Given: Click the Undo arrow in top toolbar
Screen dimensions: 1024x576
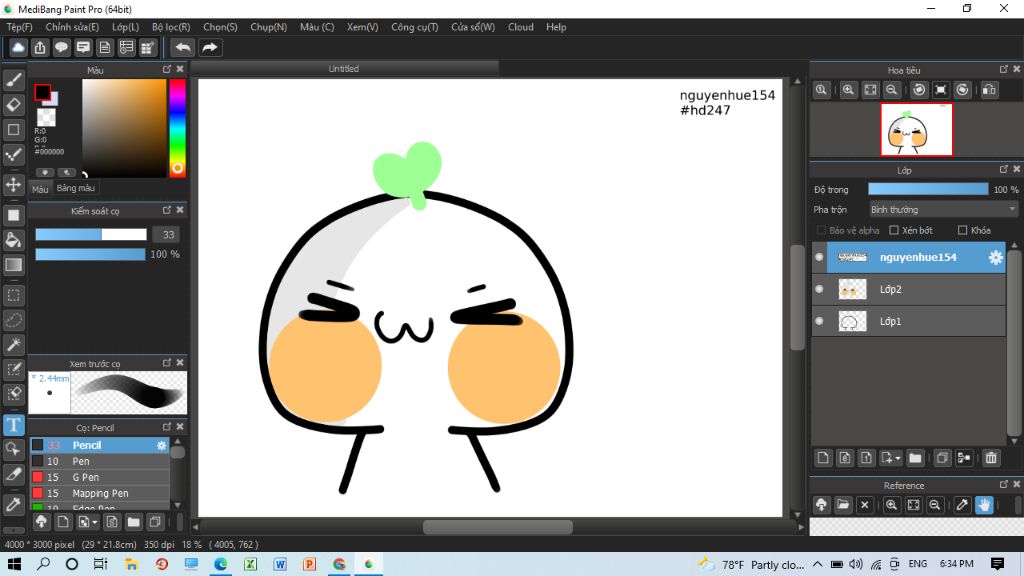Looking at the screenshot, I should point(183,47).
